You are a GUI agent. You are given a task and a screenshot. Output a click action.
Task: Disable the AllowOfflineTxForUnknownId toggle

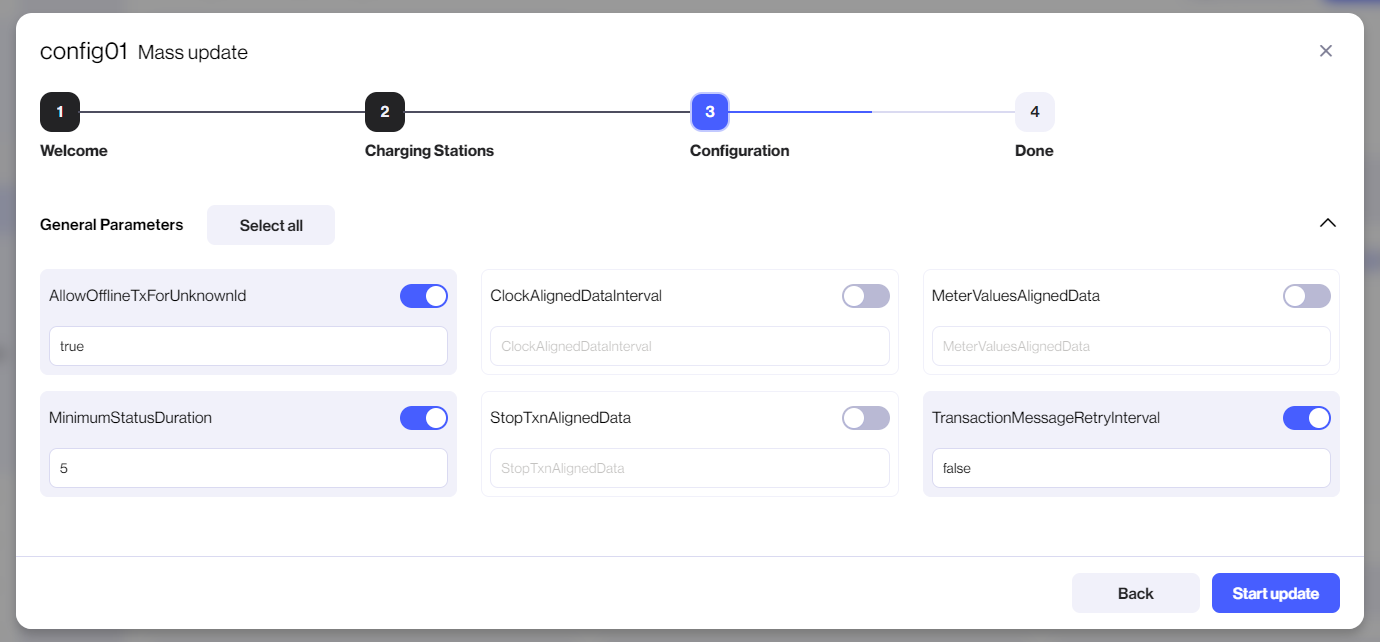point(424,295)
